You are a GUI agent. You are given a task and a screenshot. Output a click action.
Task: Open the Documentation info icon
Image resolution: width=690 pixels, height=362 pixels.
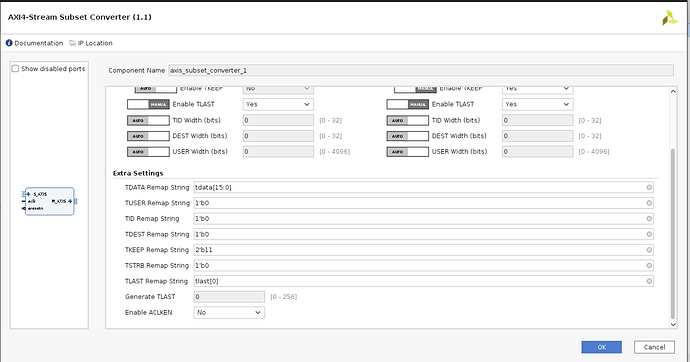coord(9,43)
